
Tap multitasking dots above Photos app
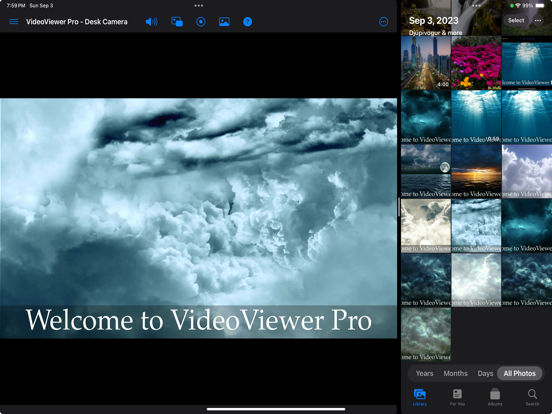point(476,6)
